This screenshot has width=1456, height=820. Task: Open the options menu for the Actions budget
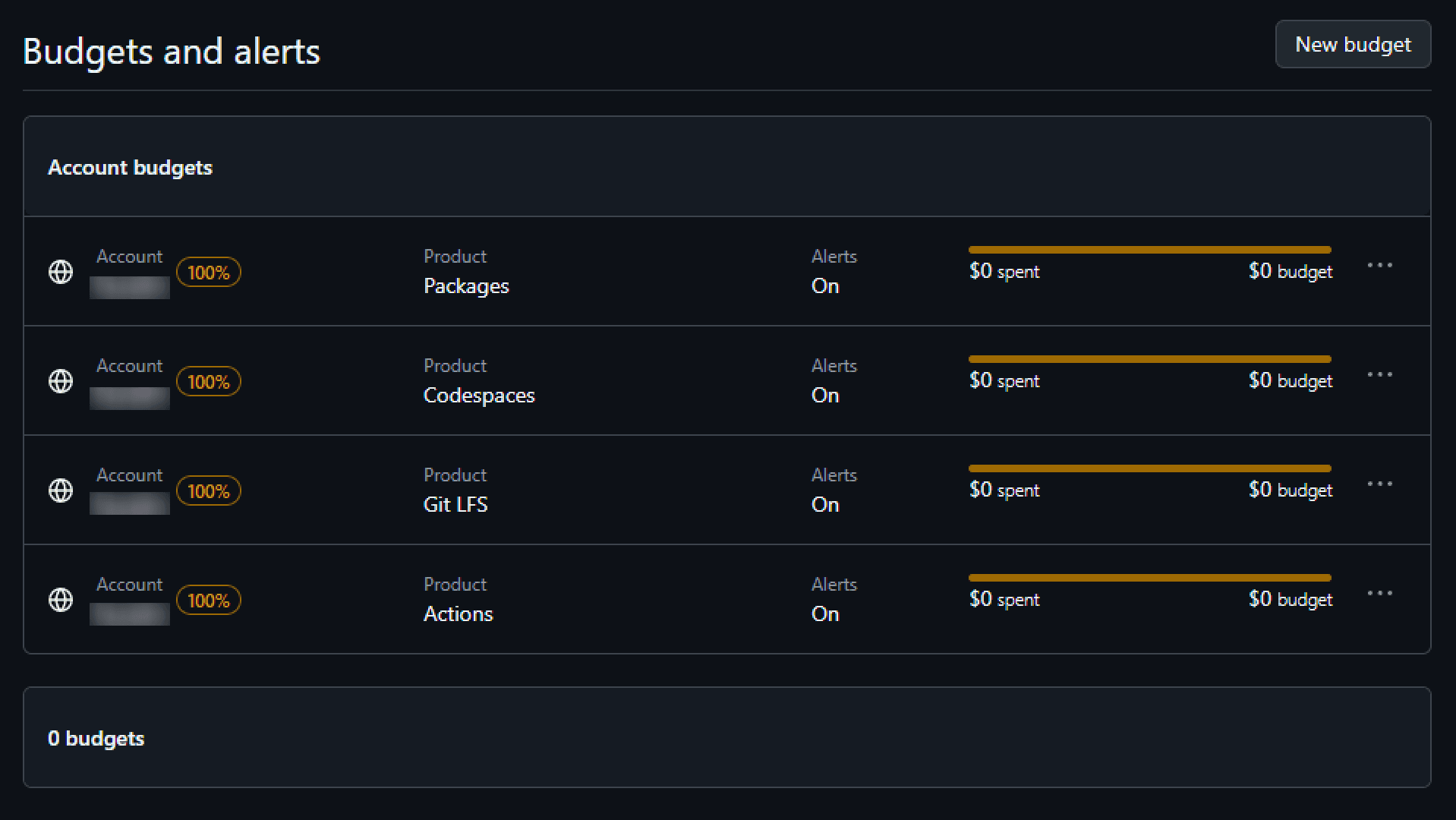click(x=1380, y=592)
